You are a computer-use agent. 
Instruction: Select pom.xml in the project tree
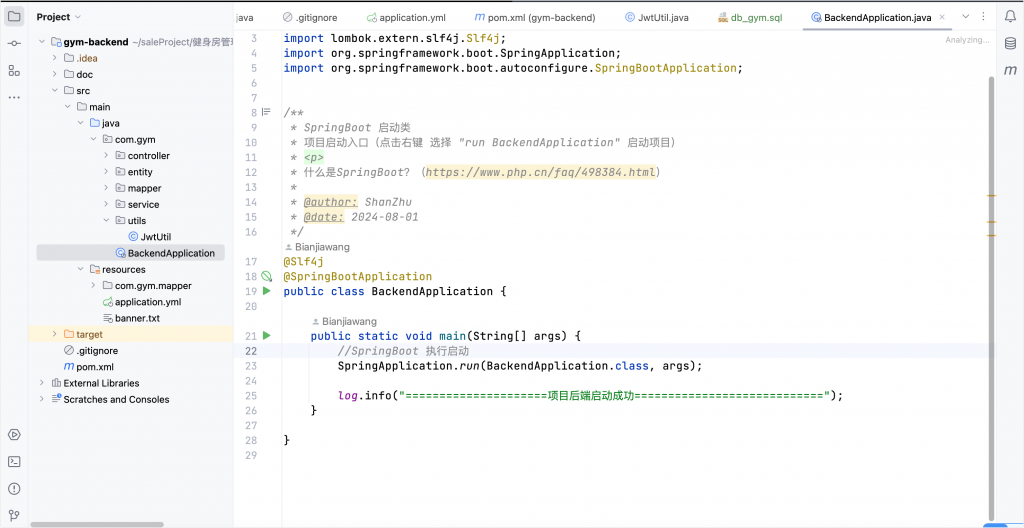coord(94,367)
